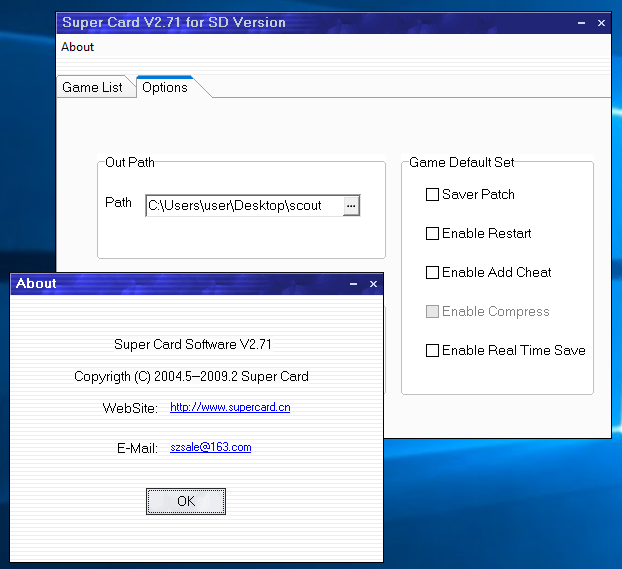Close the About dialog window
Viewport: 622px width, 569px height.
(373, 284)
